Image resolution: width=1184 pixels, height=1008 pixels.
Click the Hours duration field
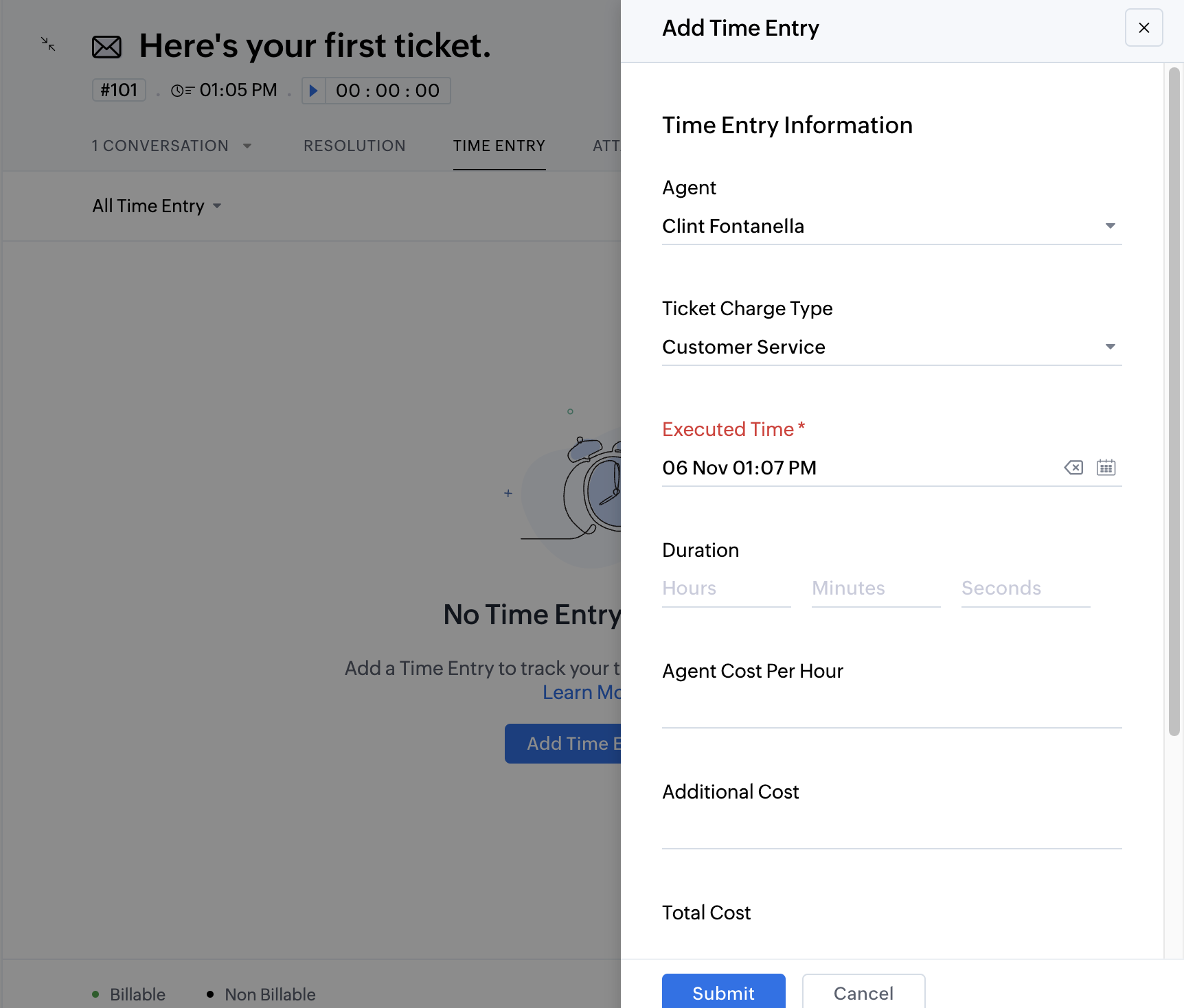(x=726, y=588)
